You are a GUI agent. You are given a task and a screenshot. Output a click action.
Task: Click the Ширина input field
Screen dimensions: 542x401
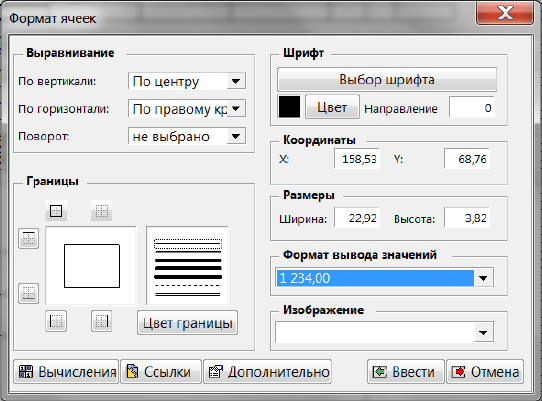tap(357, 218)
